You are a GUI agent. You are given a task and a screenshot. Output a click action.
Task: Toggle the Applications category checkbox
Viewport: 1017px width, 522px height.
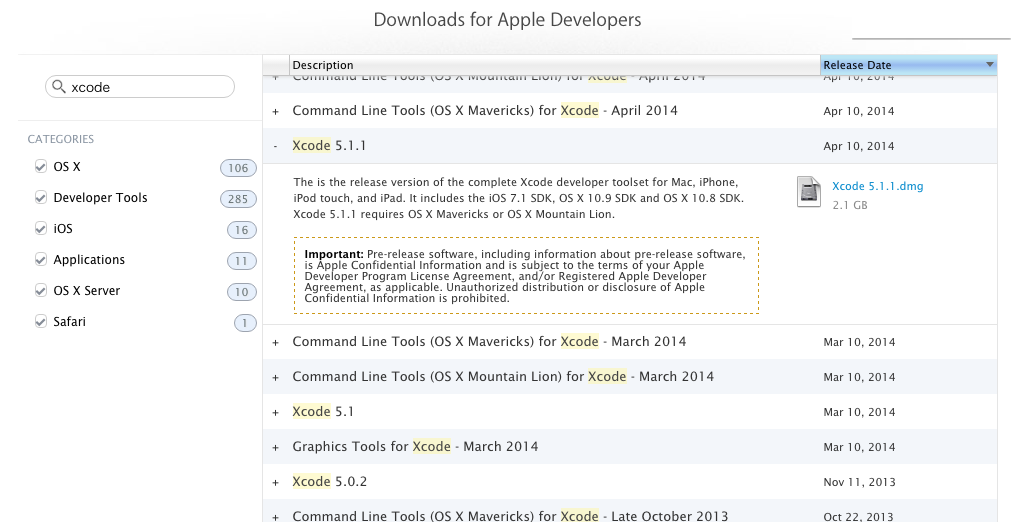(x=41, y=260)
